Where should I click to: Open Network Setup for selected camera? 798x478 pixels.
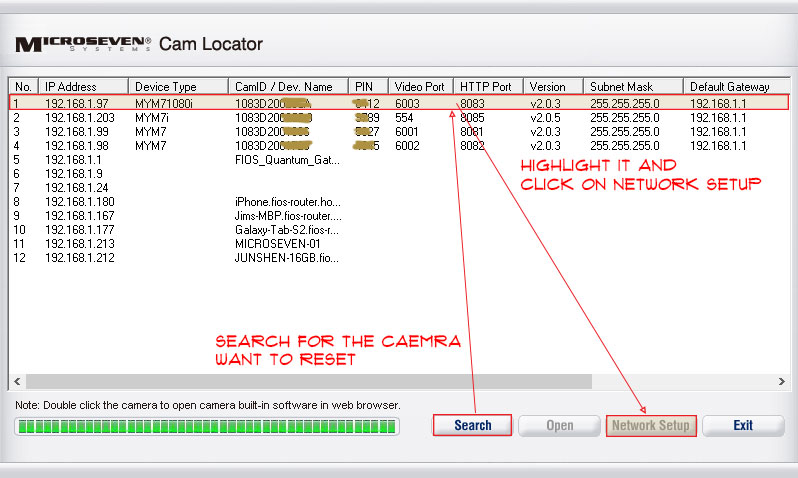tap(651, 426)
